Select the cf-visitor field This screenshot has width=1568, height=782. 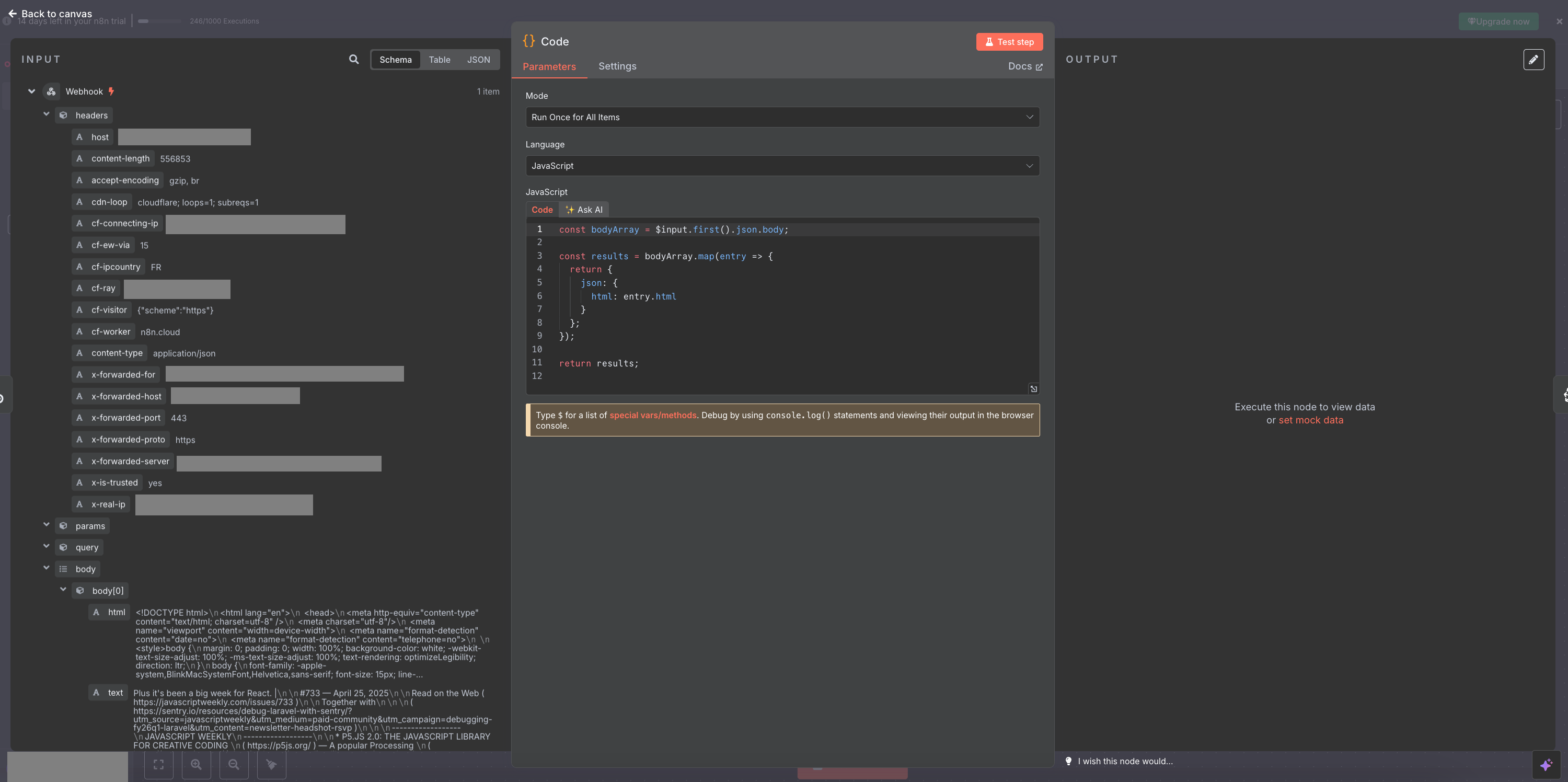(x=101, y=310)
